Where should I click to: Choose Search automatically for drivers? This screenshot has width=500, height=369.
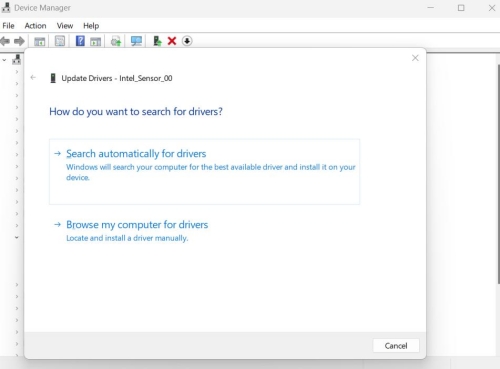(x=204, y=172)
